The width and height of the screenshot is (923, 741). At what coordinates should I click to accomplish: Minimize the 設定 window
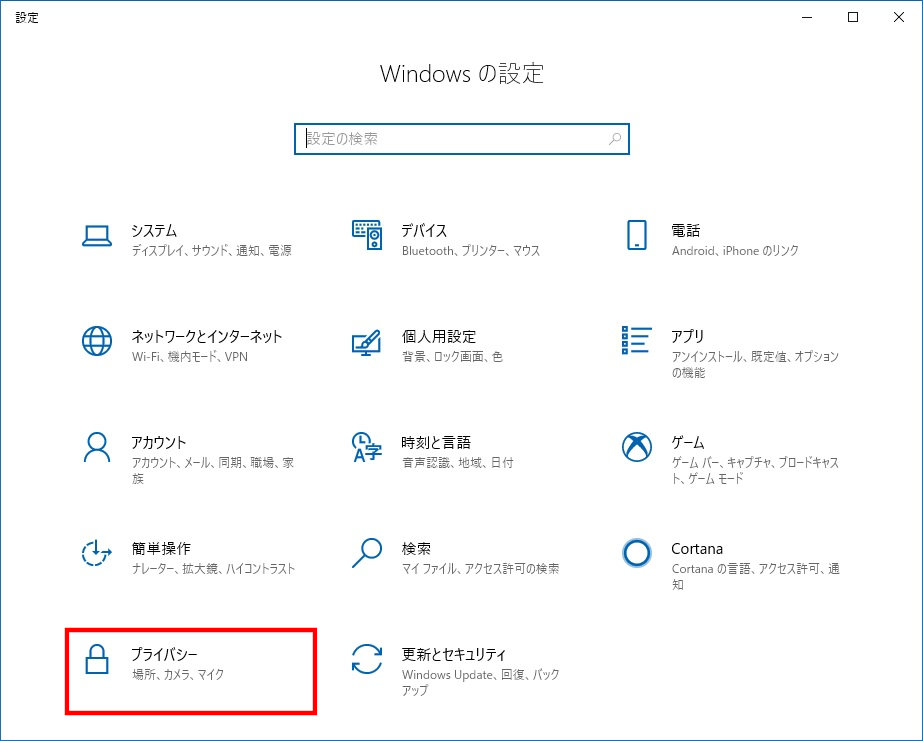tap(807, 17)
